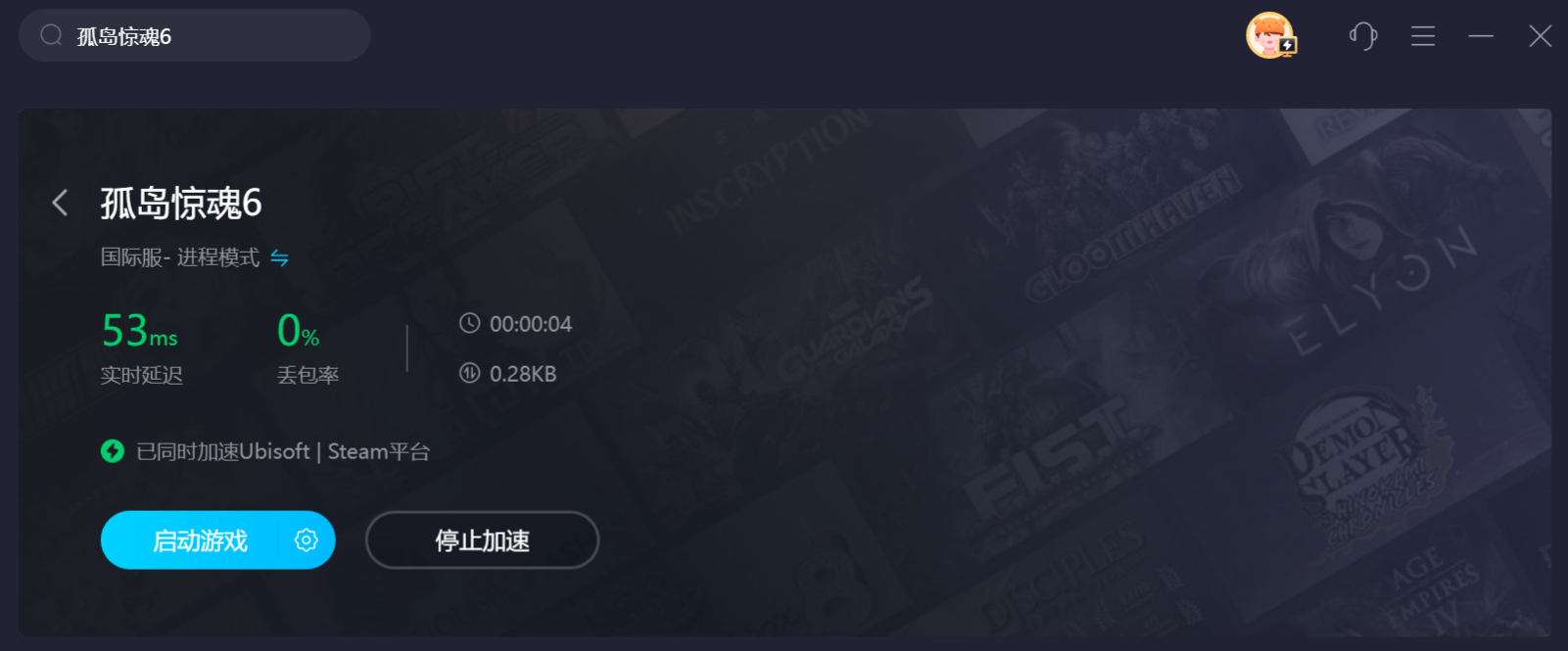The image size is (1568, 651).
Task: Go back using the left arrow
Action: click(x=60, y=203)
